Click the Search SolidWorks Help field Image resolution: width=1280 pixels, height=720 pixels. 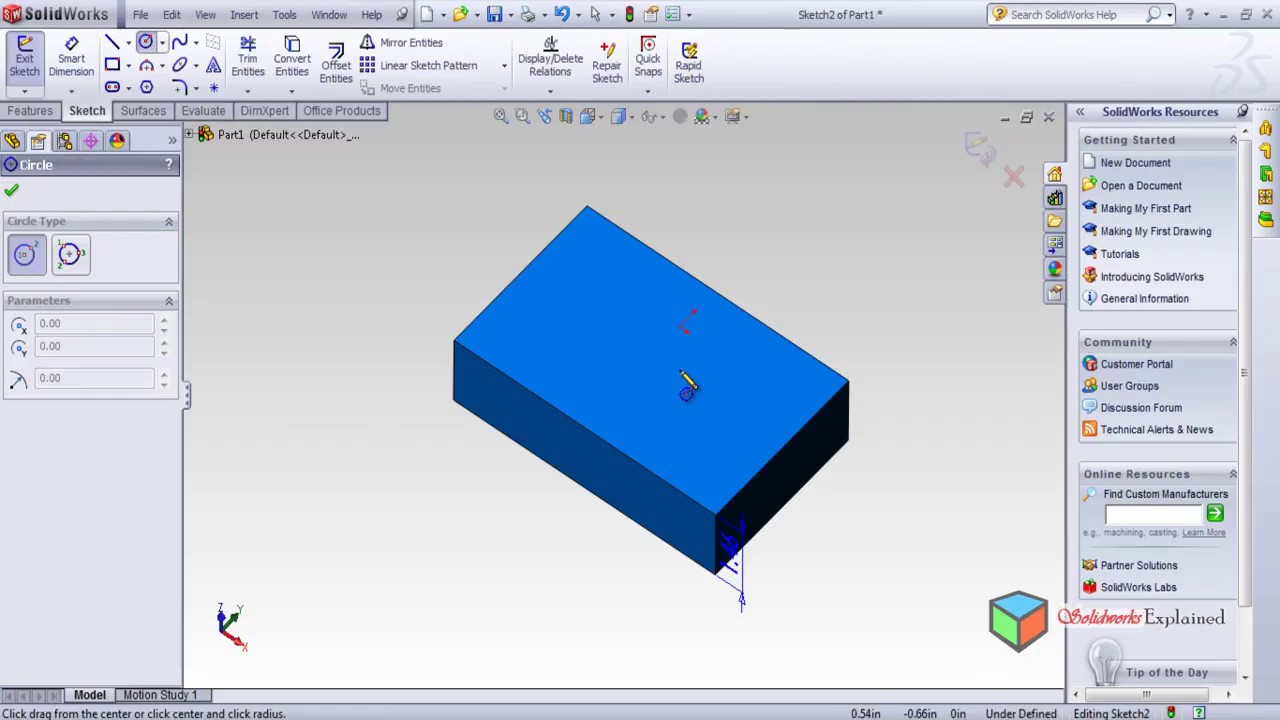click(x=1076, y=14)
